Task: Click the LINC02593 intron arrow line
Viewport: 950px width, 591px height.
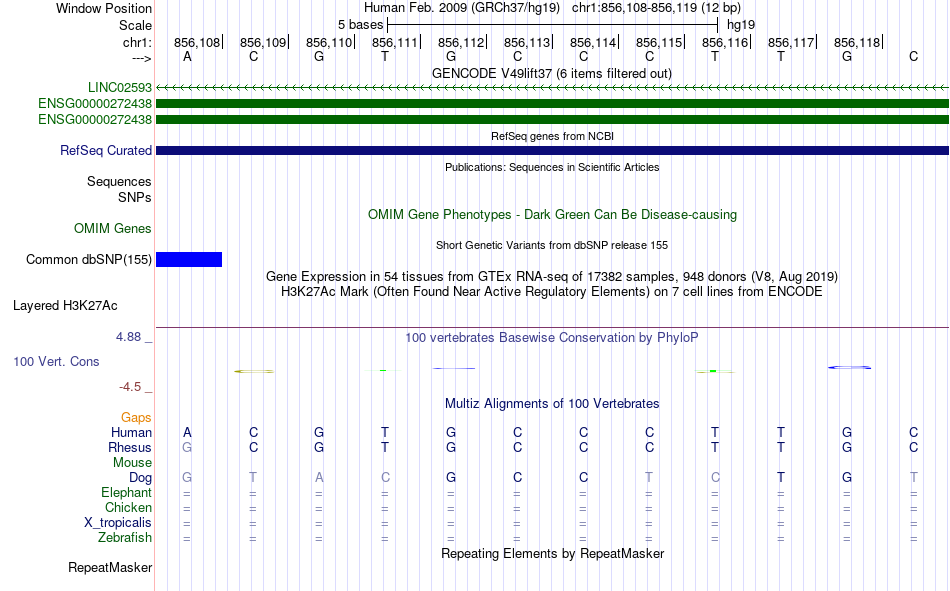Action: pyautogui.click(x=552, y=88)
